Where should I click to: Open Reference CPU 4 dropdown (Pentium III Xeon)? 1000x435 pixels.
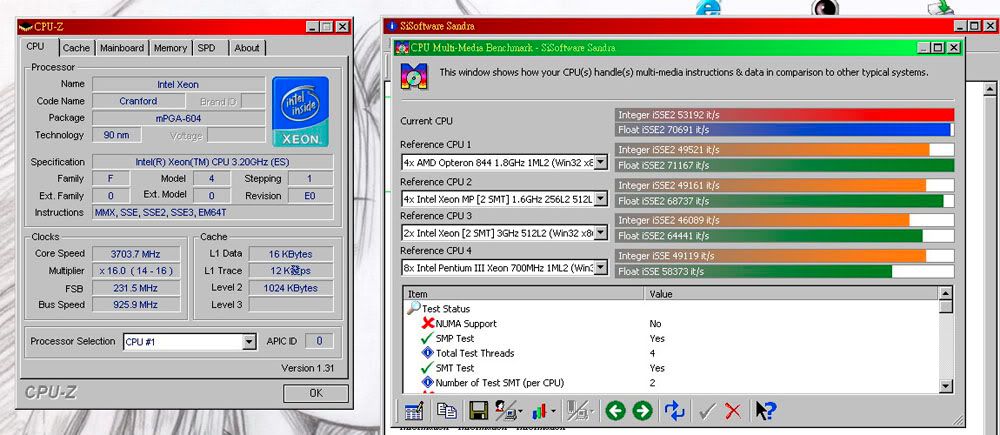tap(600, 268)
